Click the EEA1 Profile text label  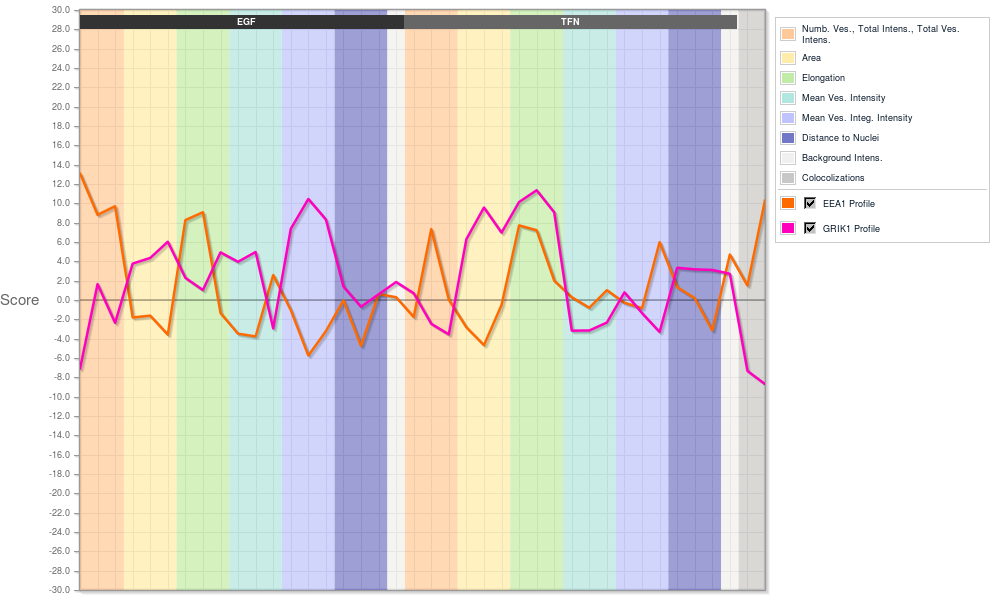[849, 204]
